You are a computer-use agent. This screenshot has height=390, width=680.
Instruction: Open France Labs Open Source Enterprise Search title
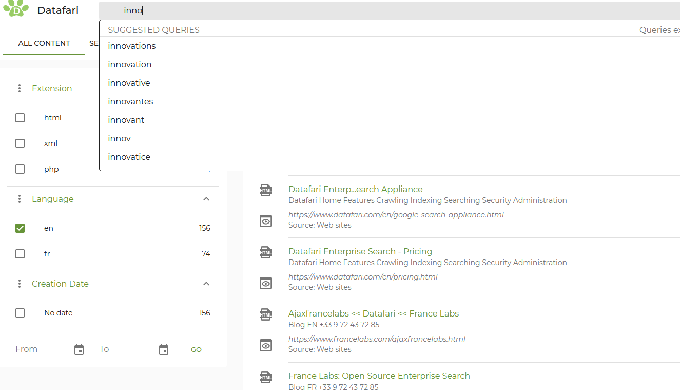pos(379,376)
